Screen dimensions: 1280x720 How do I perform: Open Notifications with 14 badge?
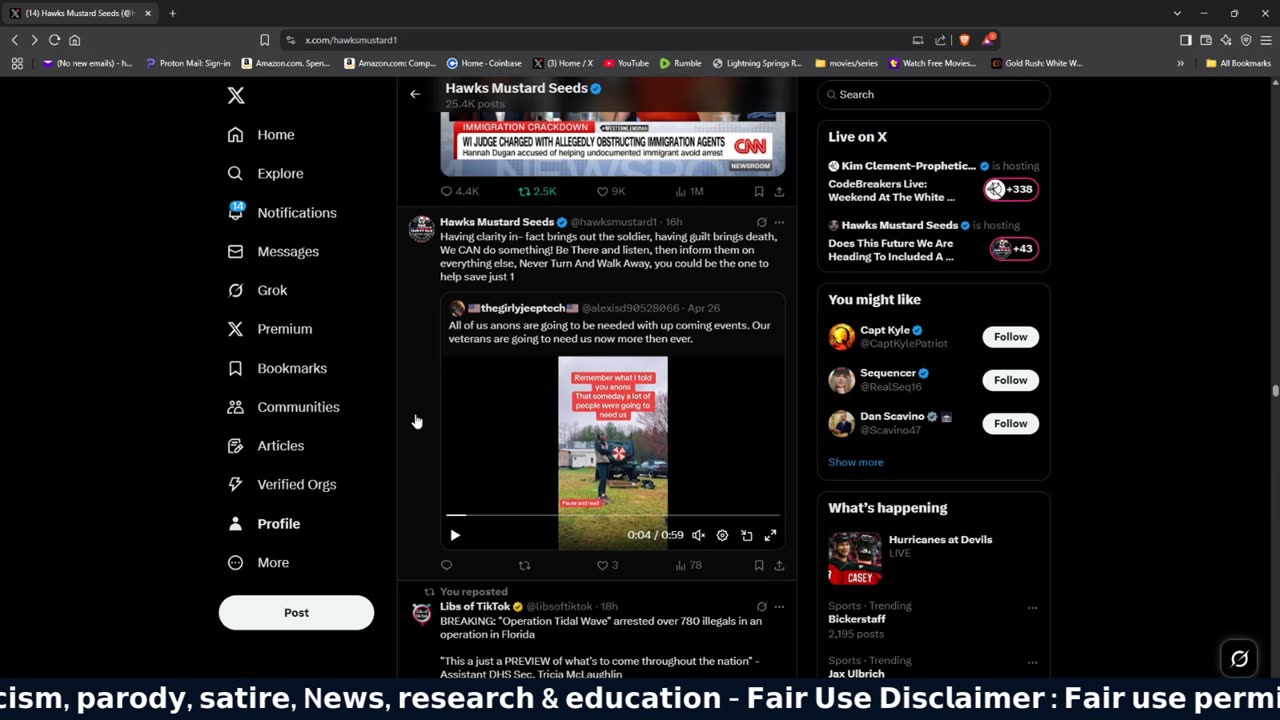tap(282, 212)
